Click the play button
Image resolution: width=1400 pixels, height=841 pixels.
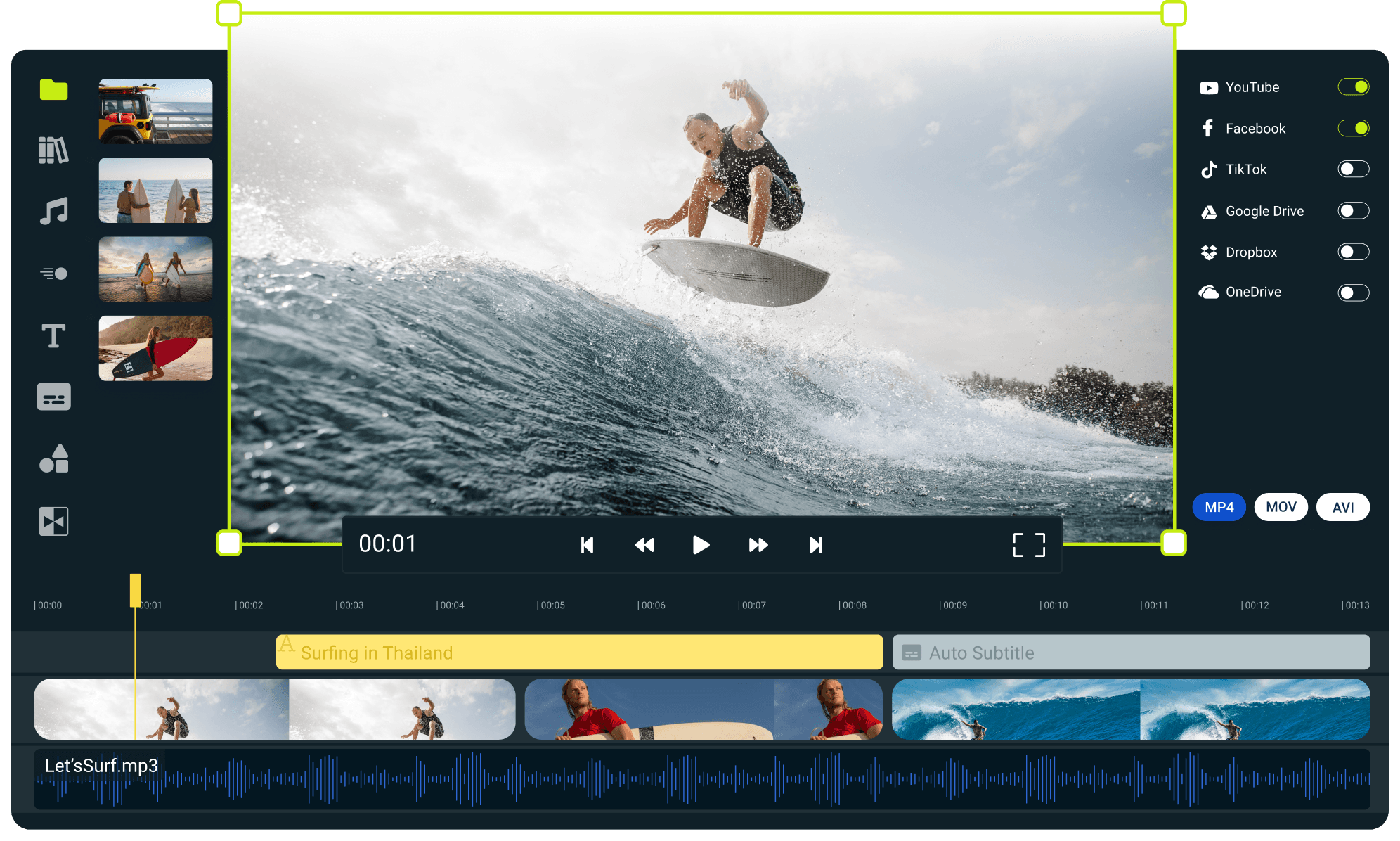700,543
